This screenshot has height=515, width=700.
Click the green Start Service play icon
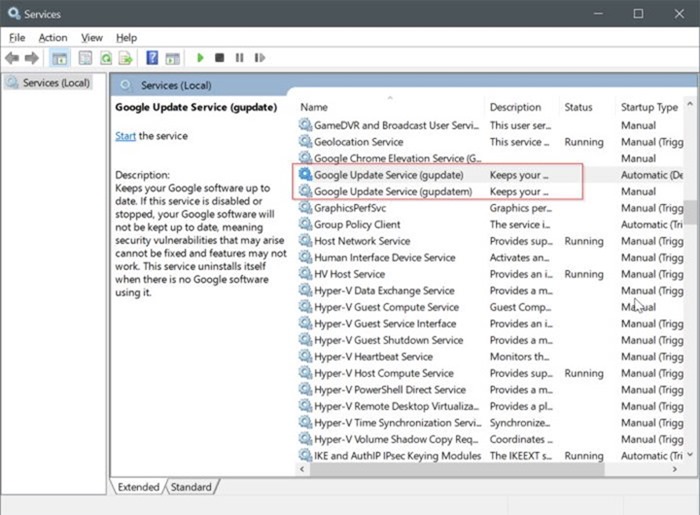pyautogui.click(x=200, y=58)
